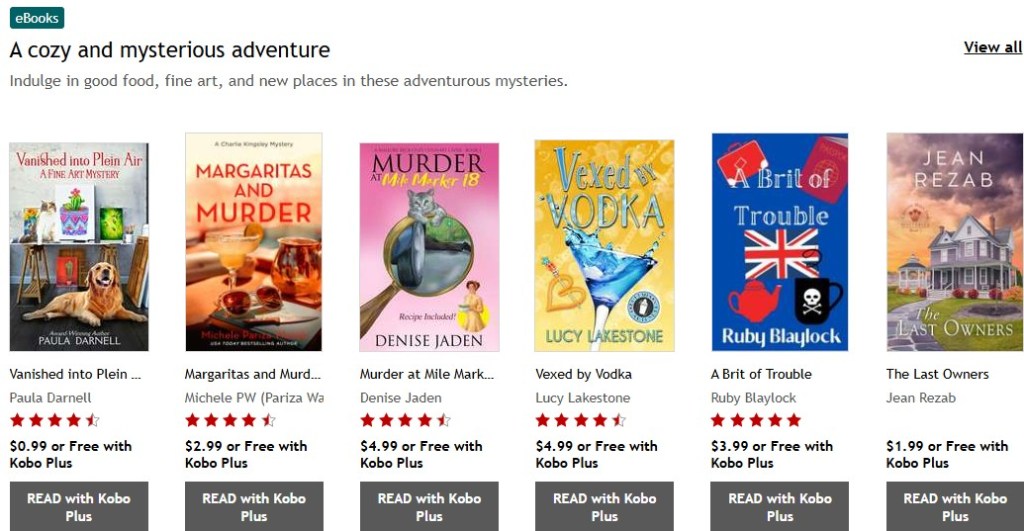Select author Ruby Blaylock

pyautogui.click(x=753, y=398)
